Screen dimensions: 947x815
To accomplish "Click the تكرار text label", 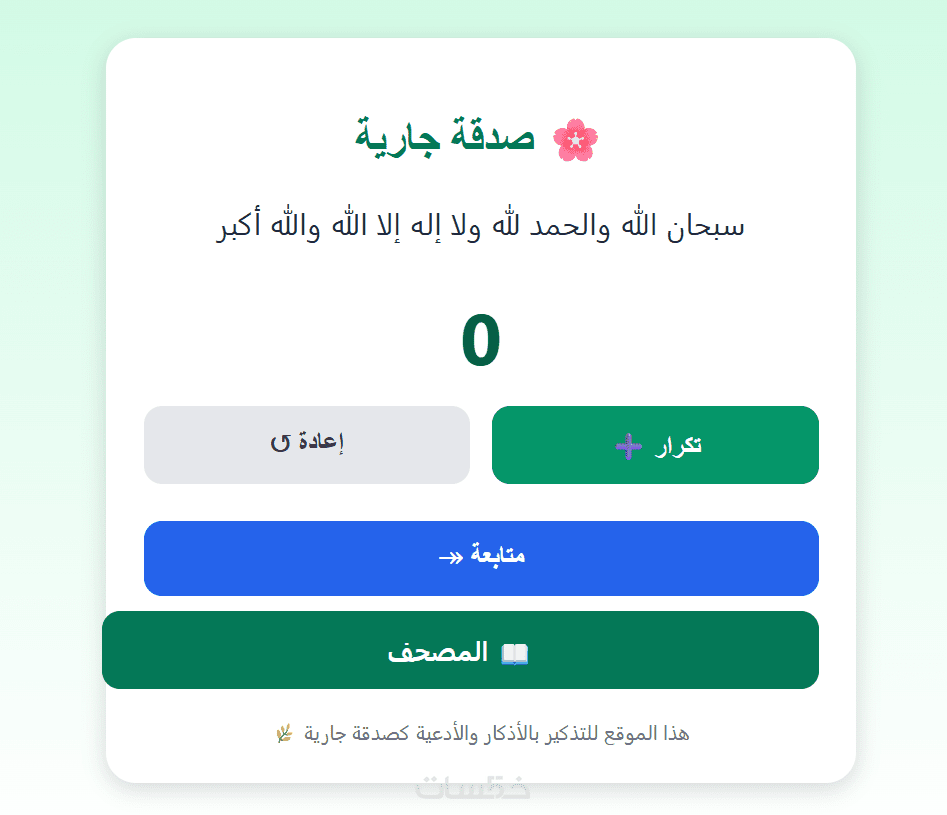I will pos(678,446).
